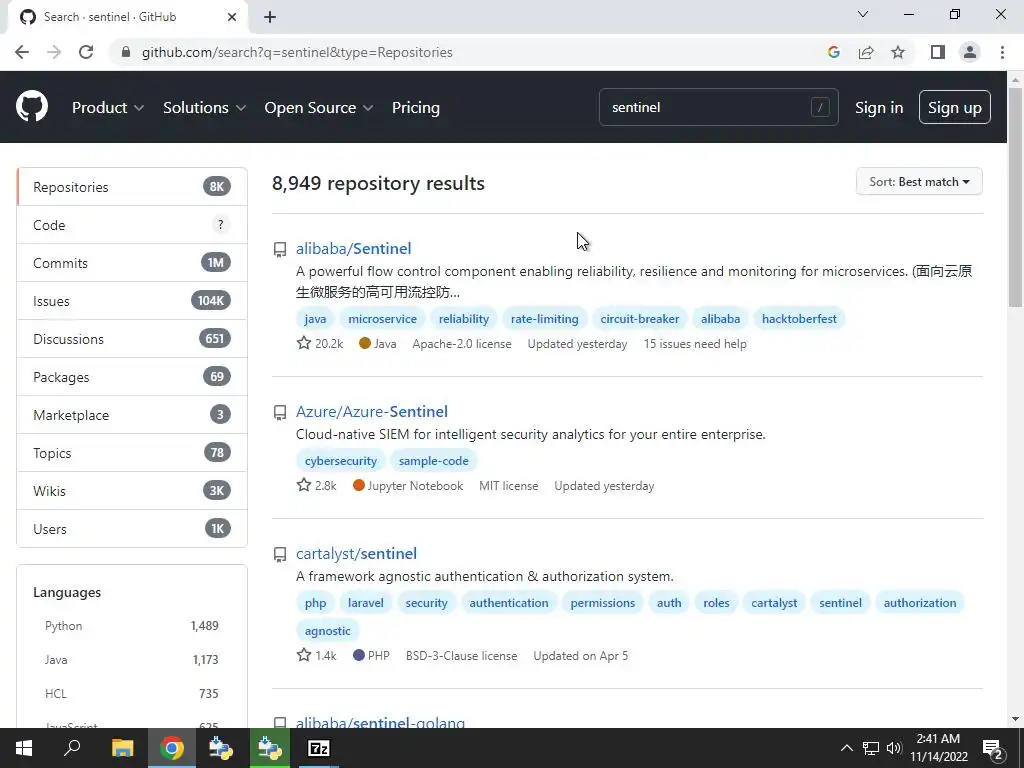Select Commits in search sidebar
This screenshot has height=768, width=1024.
pos(132,263)
